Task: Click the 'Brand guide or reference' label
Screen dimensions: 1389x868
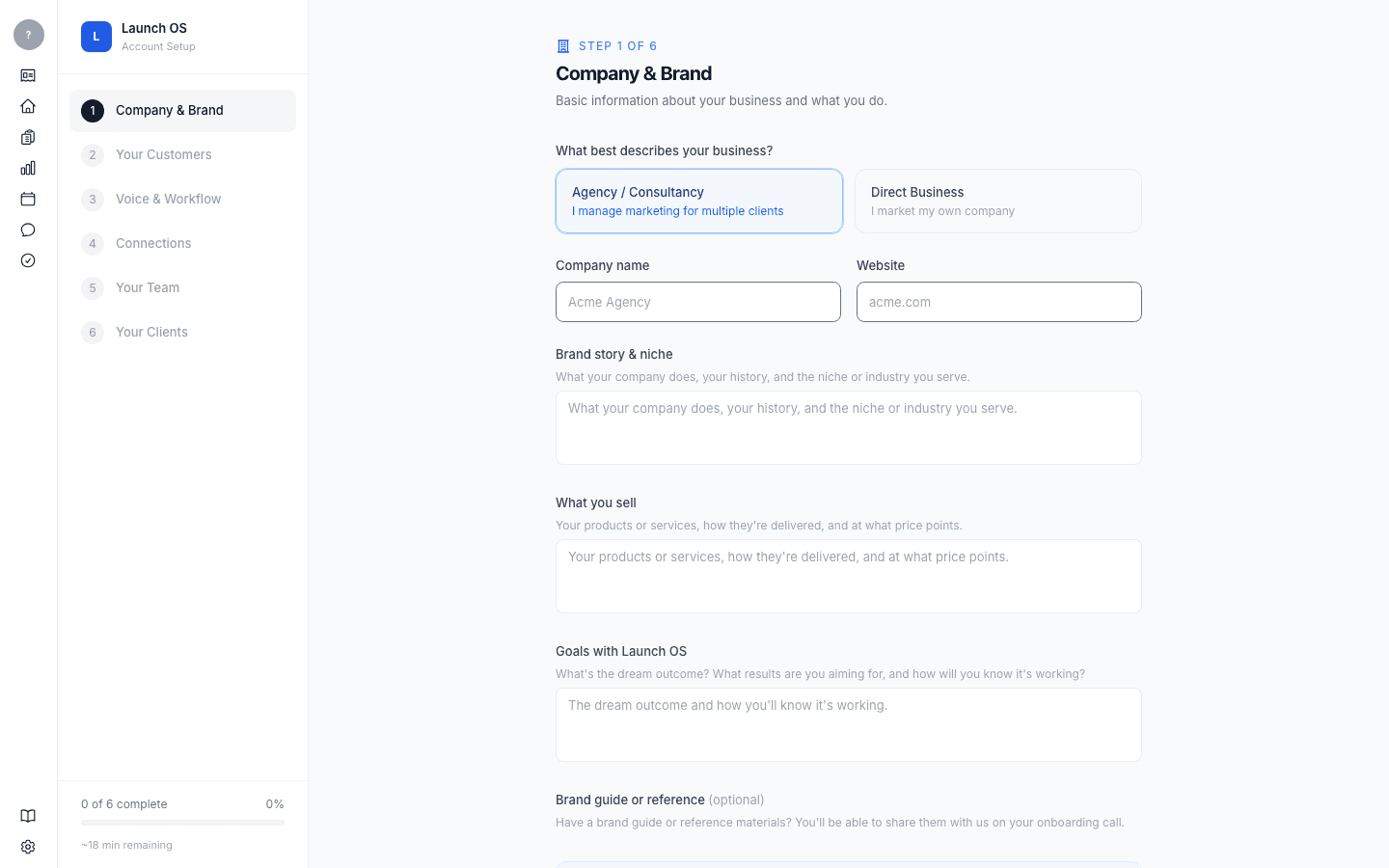Action: [x=630, y=800]
